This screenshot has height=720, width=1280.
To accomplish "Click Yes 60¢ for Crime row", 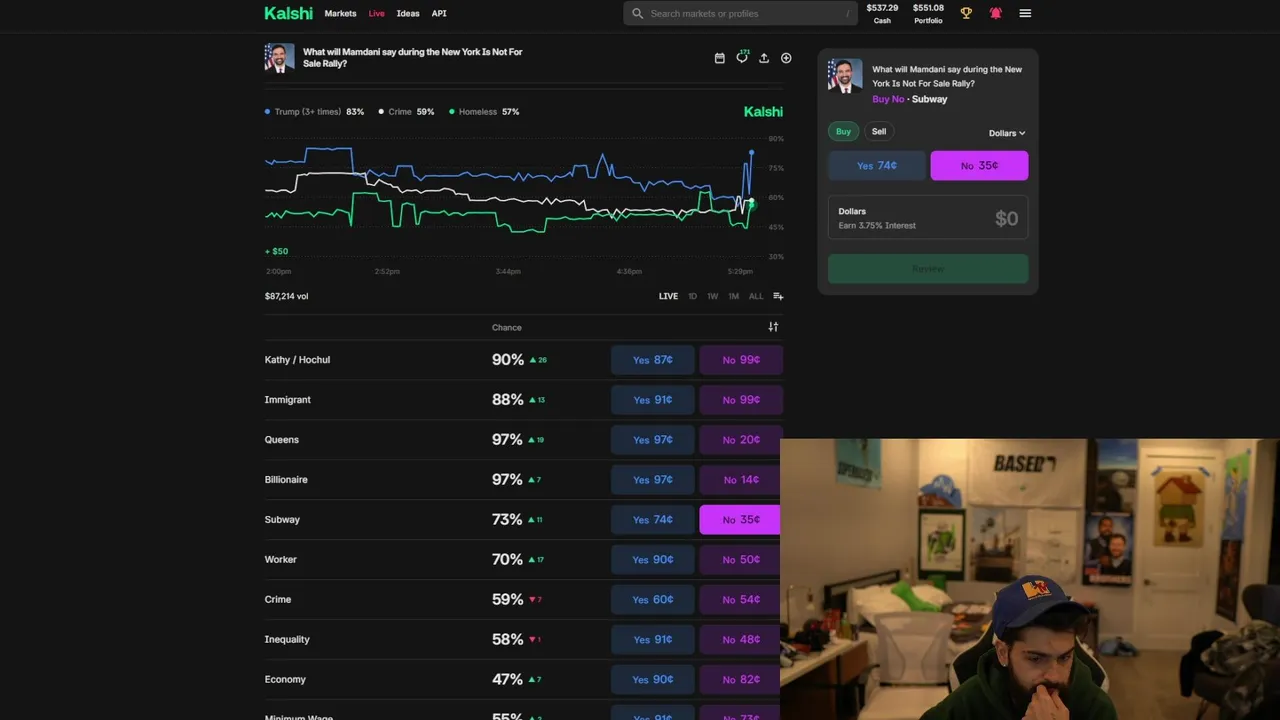I will tap(653, 600).
